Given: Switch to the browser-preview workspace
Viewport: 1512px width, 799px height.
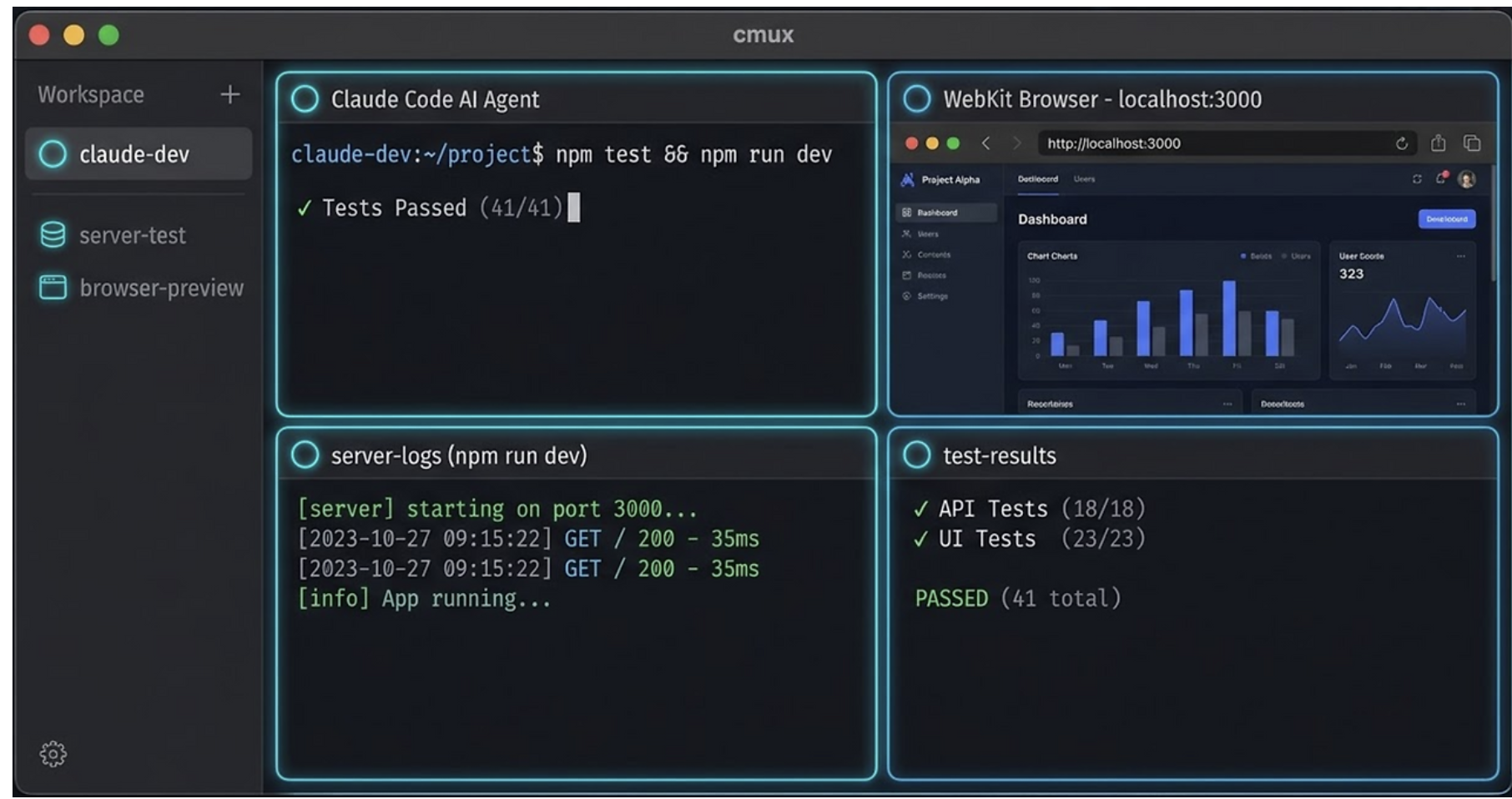Looking at the screenshot, I should tap(141, 288).
